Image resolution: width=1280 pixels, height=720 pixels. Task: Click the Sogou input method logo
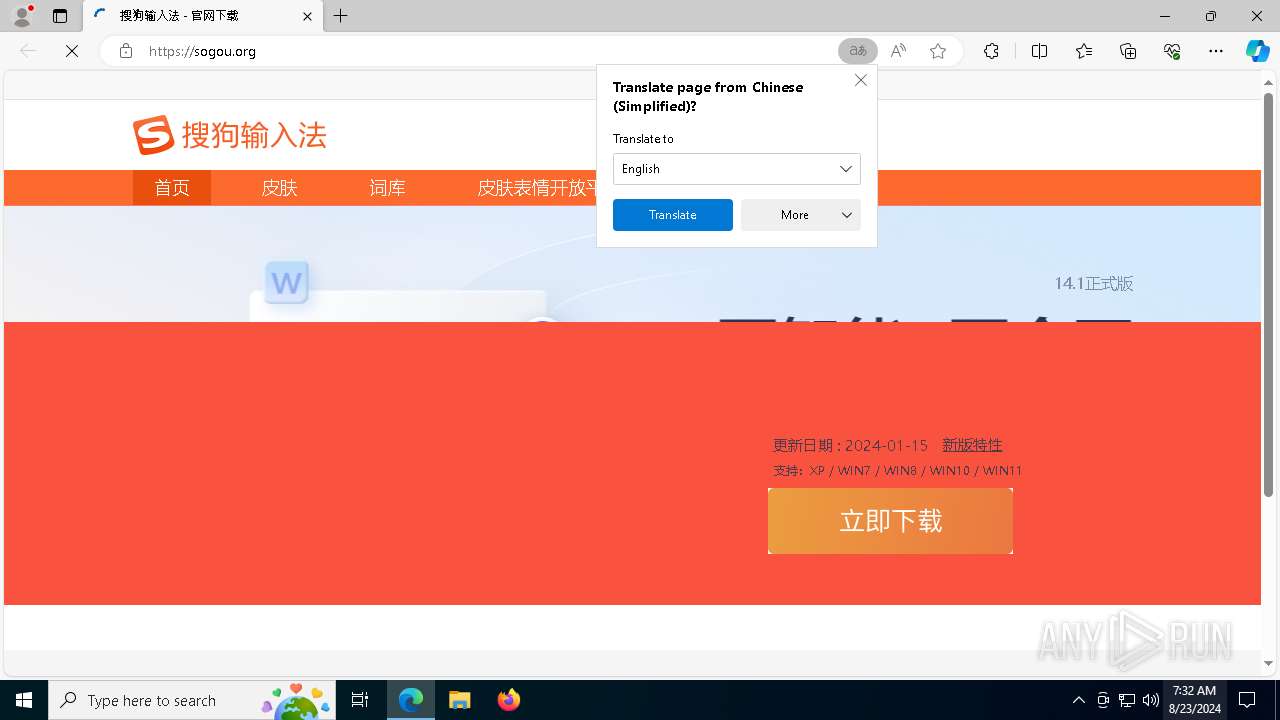click(230, 135)
